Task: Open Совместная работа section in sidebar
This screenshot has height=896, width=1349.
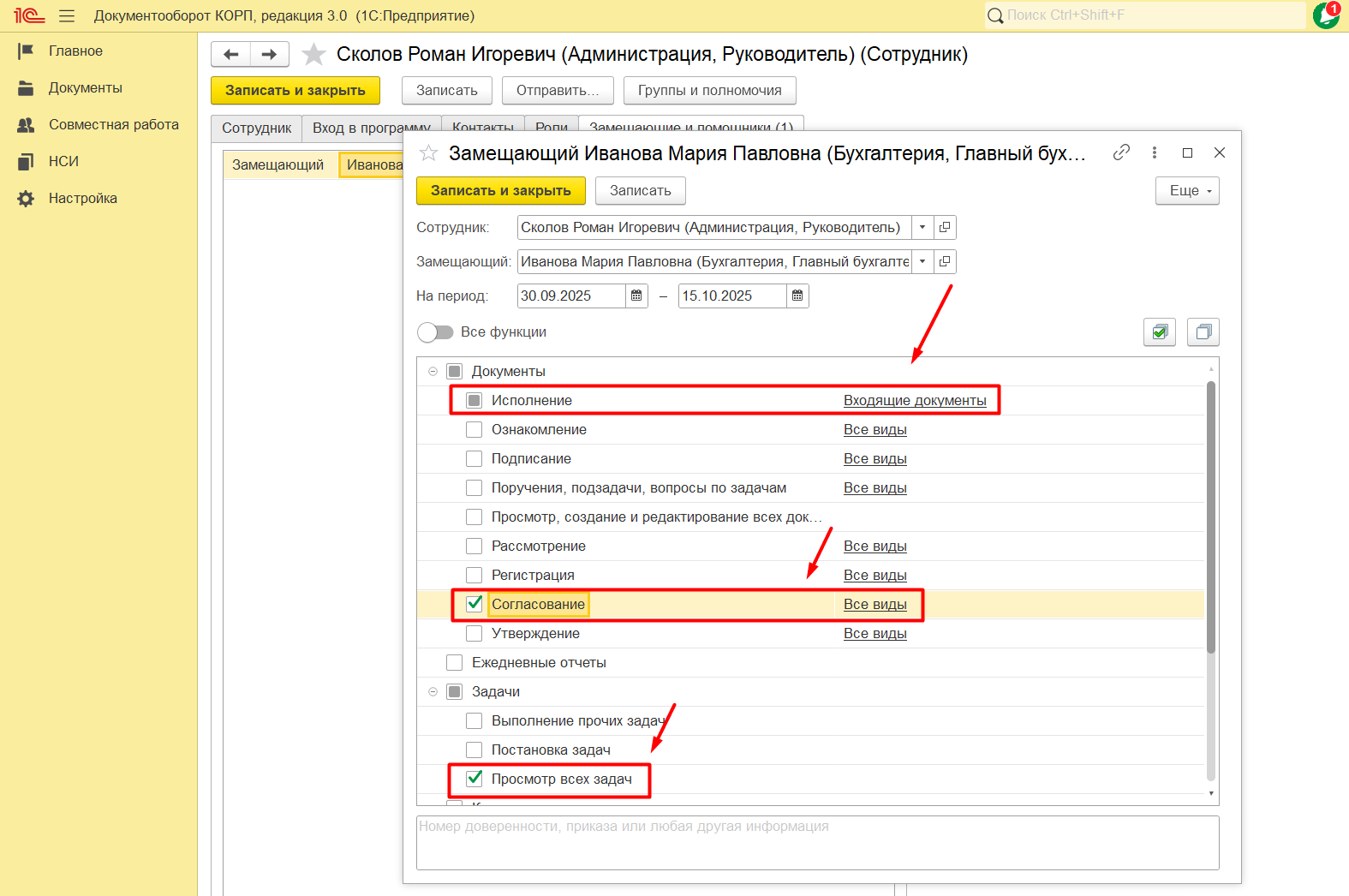Action: pos(114,125)
